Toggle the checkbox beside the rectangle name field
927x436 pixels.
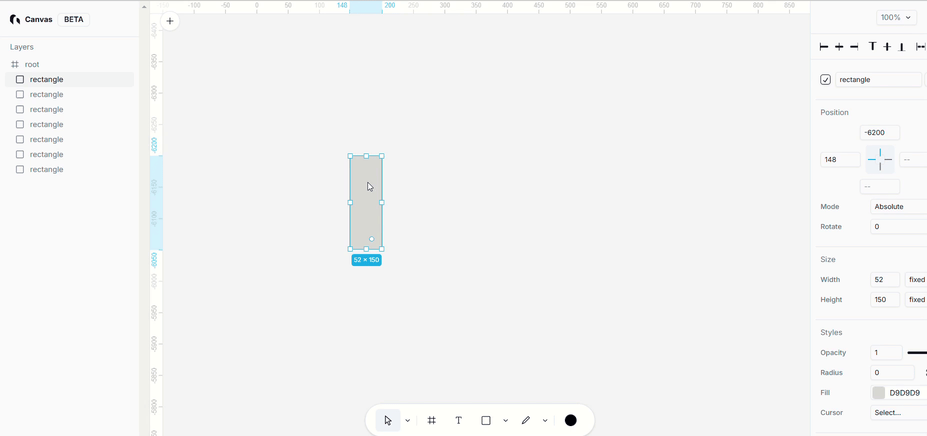pos(825,80)
